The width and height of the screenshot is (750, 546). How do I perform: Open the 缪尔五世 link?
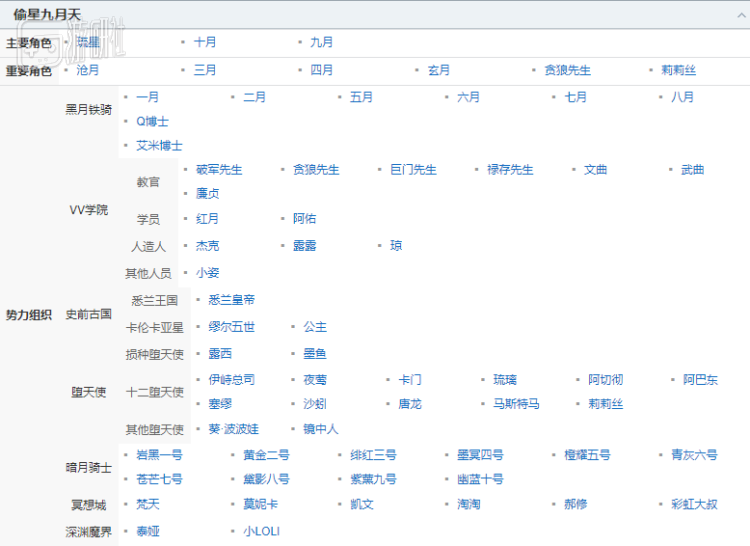[x=232, y=327]
